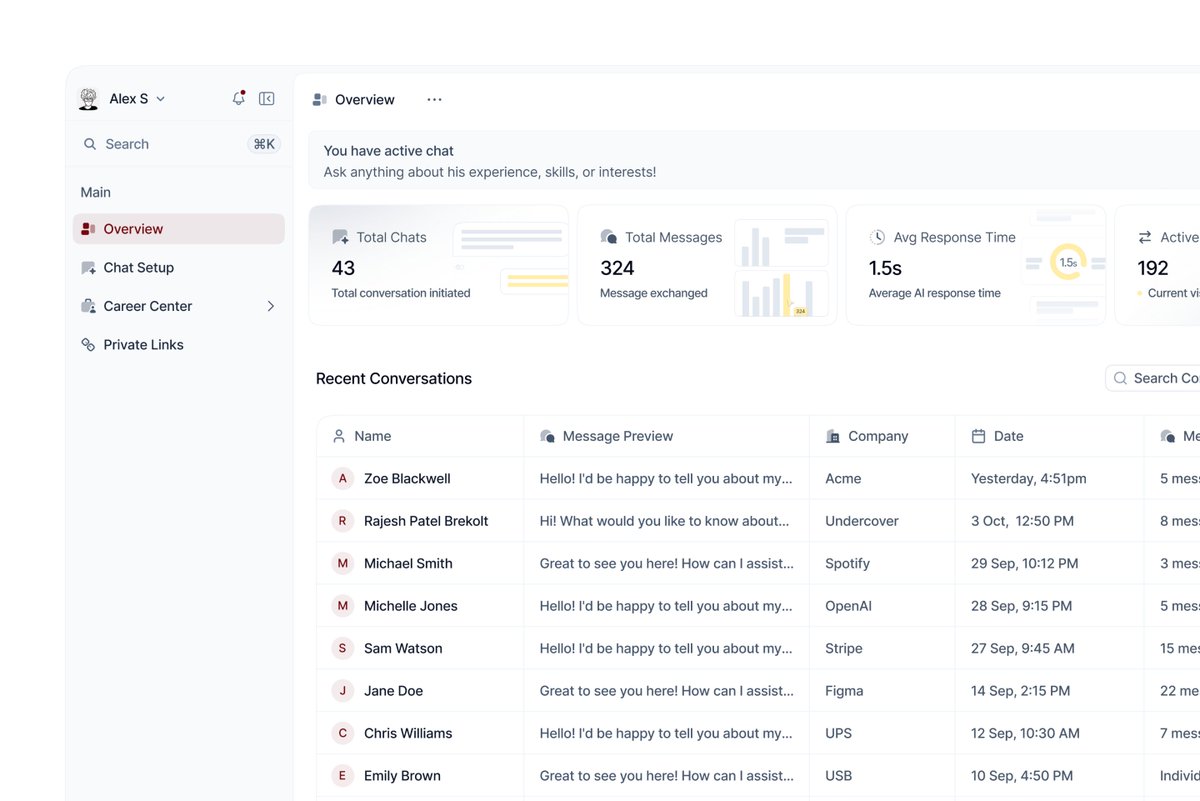Sort by the Date column header
The height and width of the screenshot is (801, 1200).
(1049, 436)
